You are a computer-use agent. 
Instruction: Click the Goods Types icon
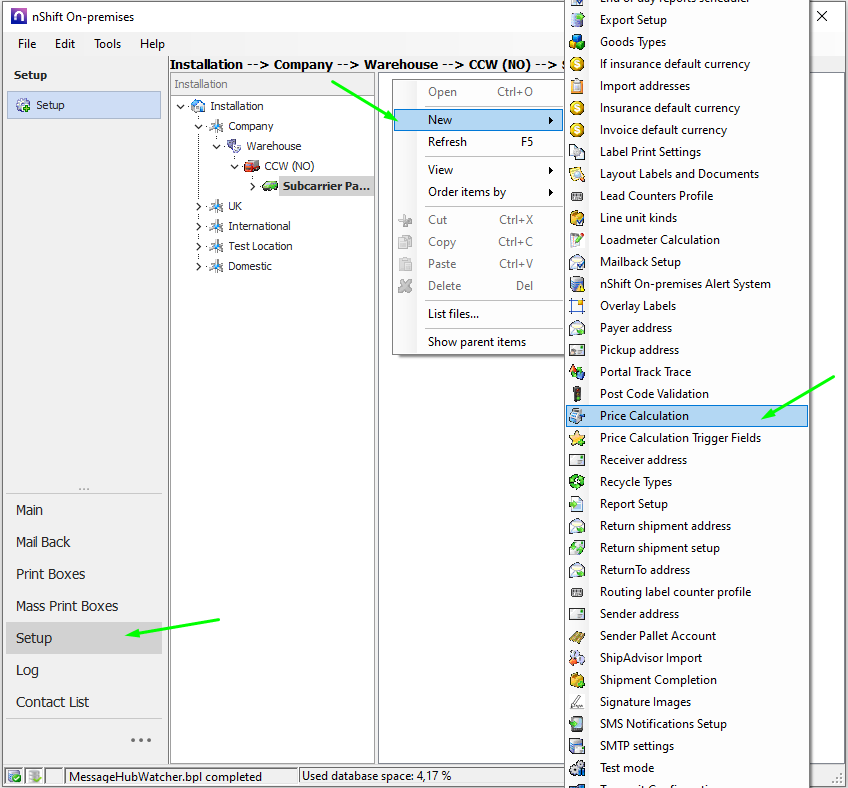[577, 42]
